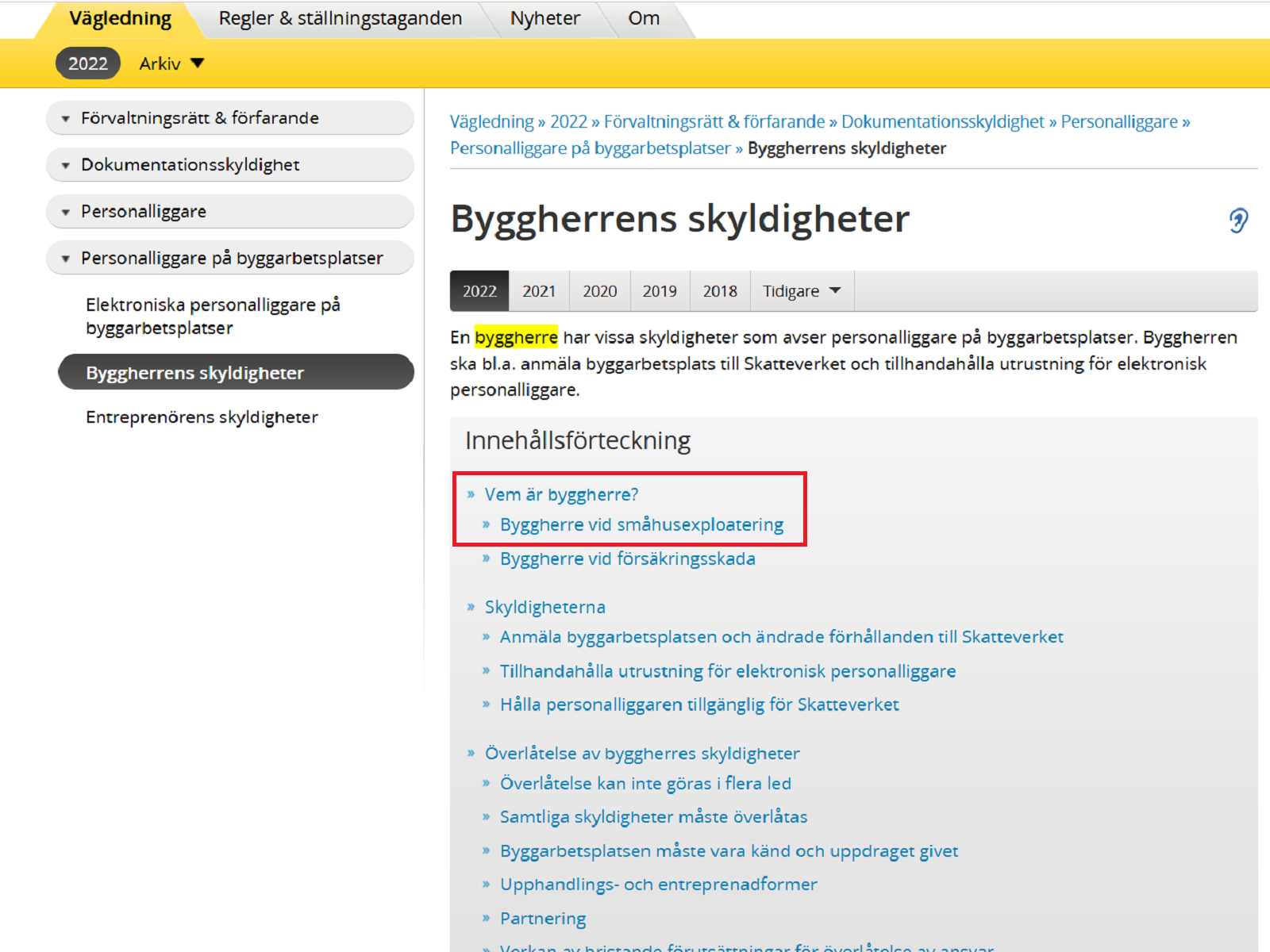Open the Om tab
The image size is (1270, 952).
pos(644,19)
